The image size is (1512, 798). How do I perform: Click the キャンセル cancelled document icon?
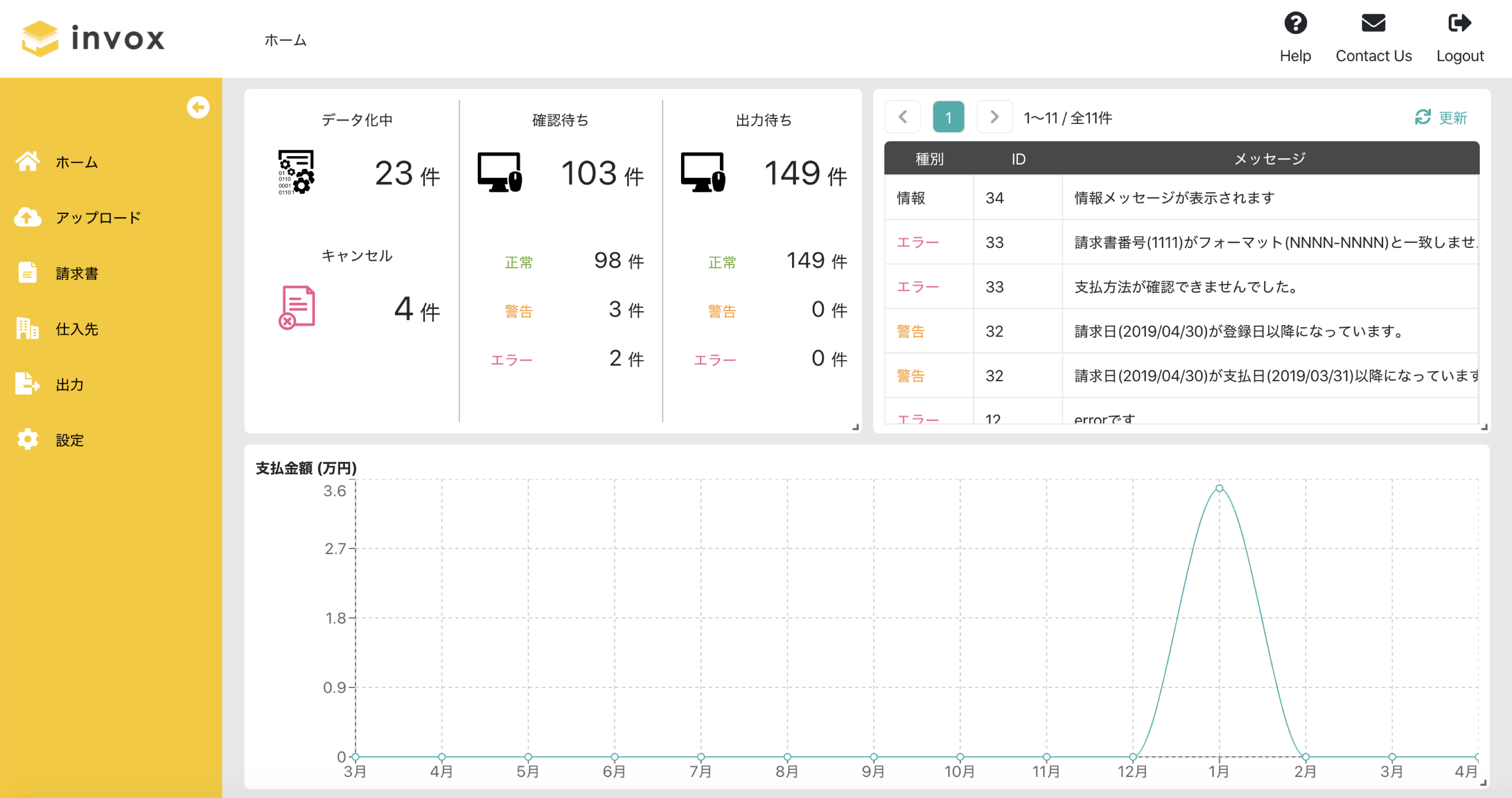pyautogui.click(x=297, y=307)
